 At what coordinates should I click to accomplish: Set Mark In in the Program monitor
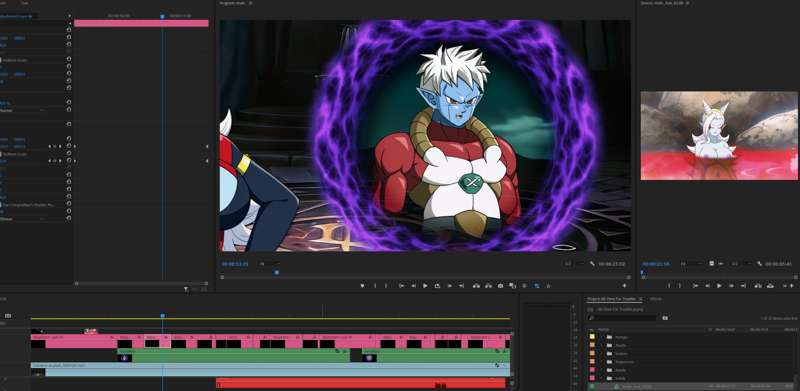pos(374,286)
